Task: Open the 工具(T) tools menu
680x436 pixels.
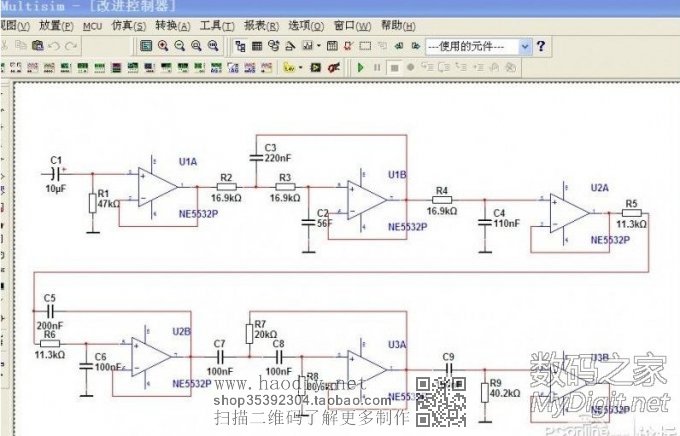Action: [211, 25]
